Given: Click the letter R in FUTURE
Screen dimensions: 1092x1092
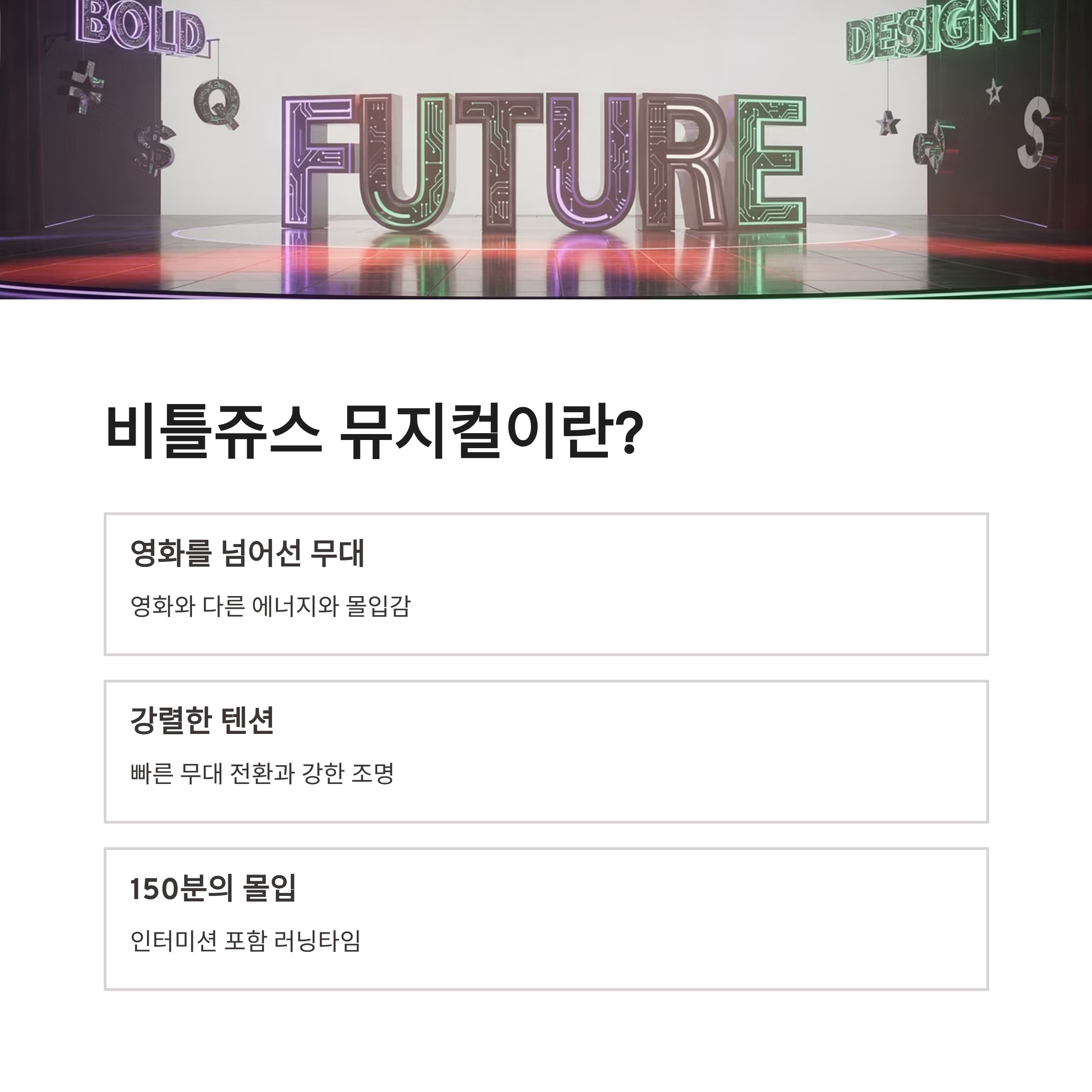Looking at the screenshot, I should click(x=684, y=162).
